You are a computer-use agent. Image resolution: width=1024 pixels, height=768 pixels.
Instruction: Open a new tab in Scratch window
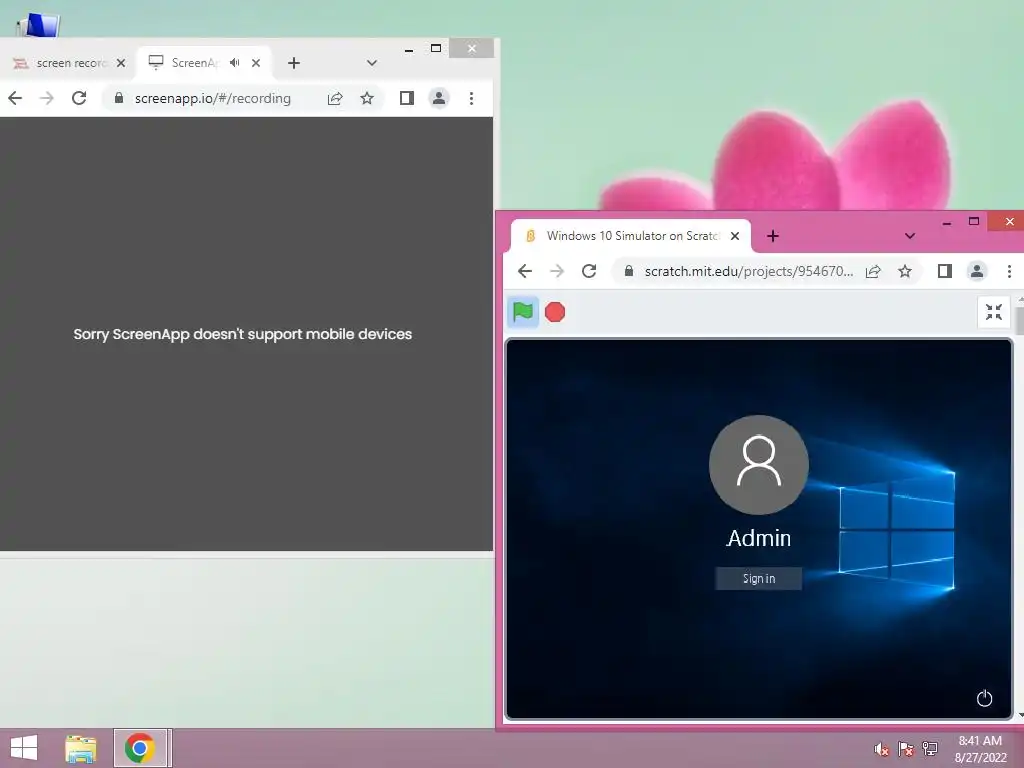(x=773, y=236)
